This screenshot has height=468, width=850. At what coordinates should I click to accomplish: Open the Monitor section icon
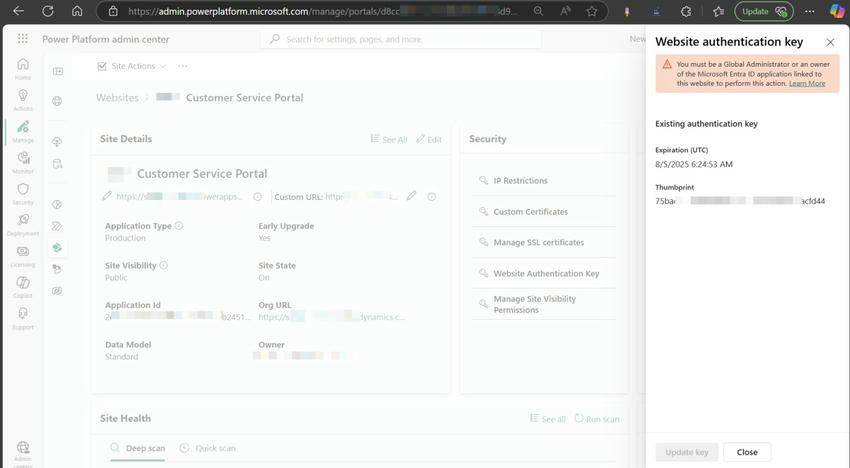click(23, 162)
